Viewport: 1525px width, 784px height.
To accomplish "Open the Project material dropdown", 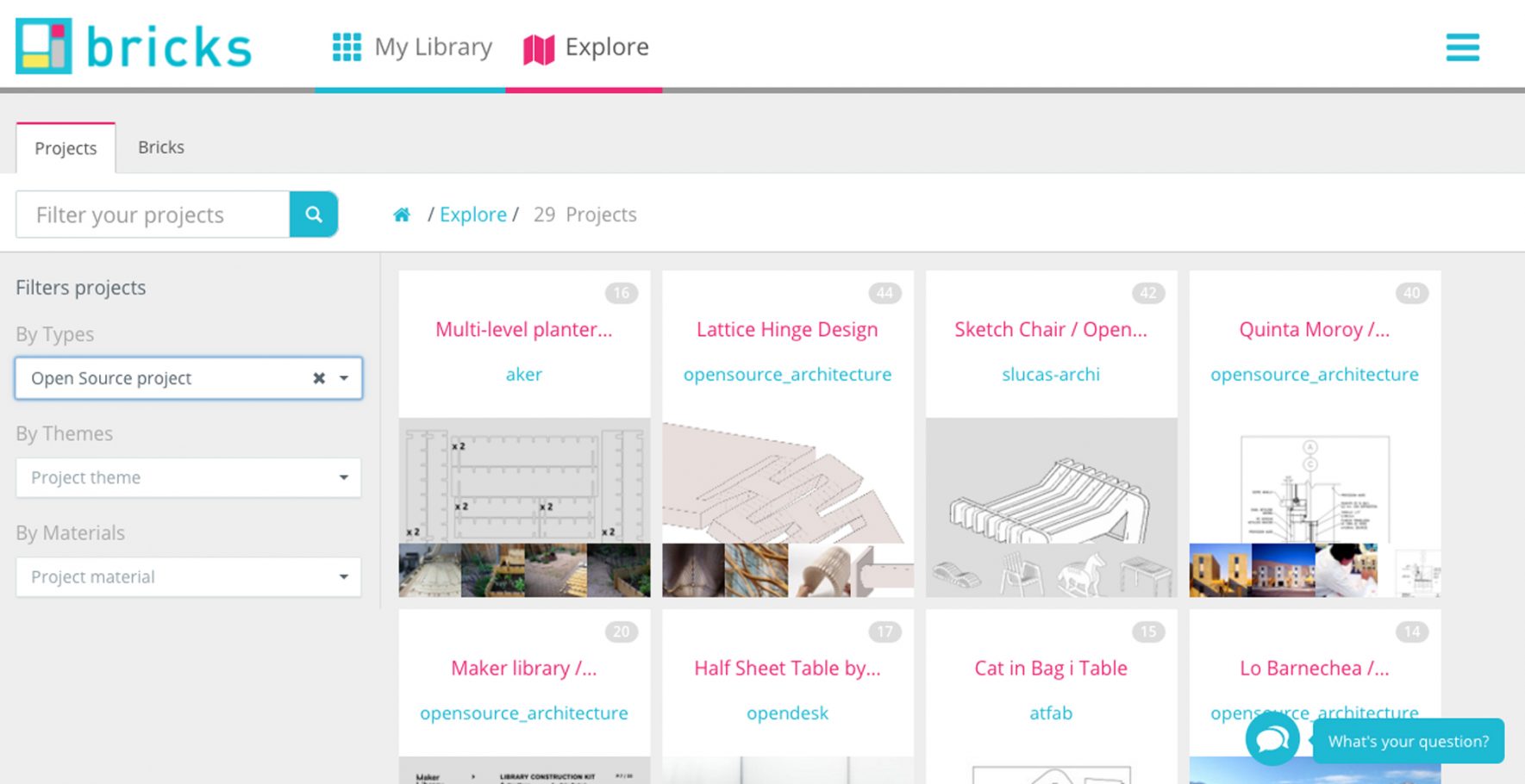I will point(188,576).
